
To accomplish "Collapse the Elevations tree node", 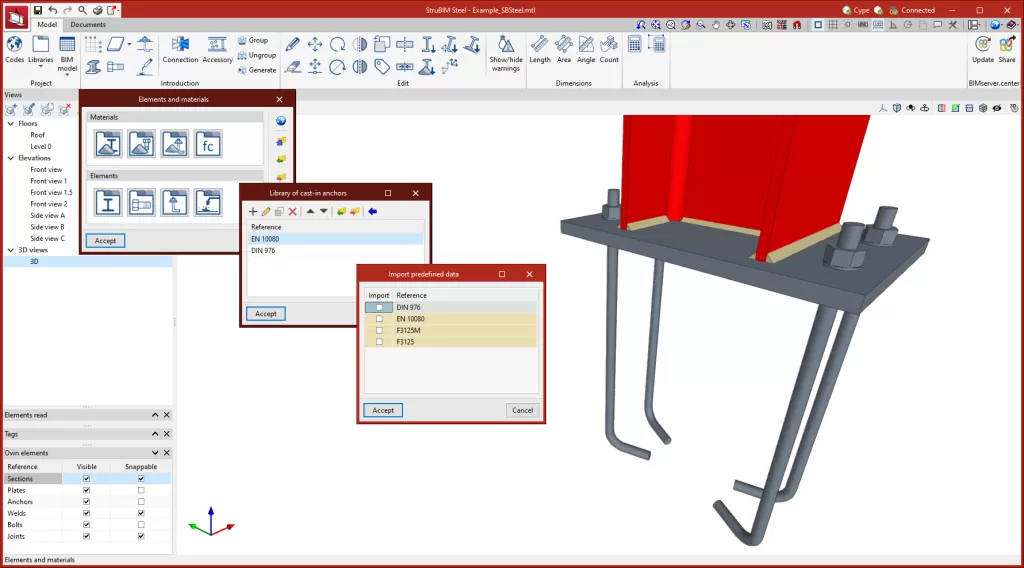I will 11,158.
